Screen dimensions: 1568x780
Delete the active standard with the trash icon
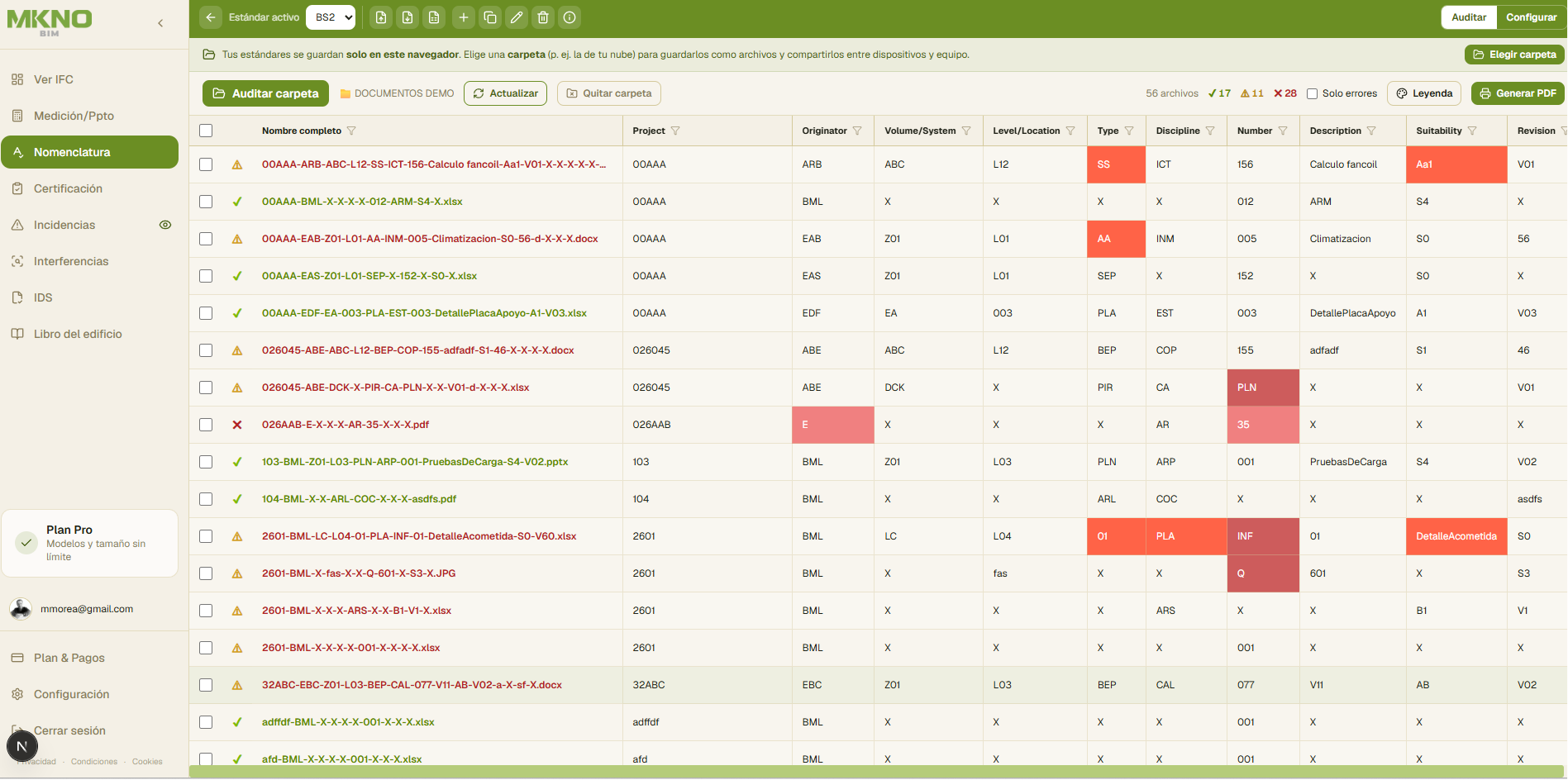tap(543, 17)
